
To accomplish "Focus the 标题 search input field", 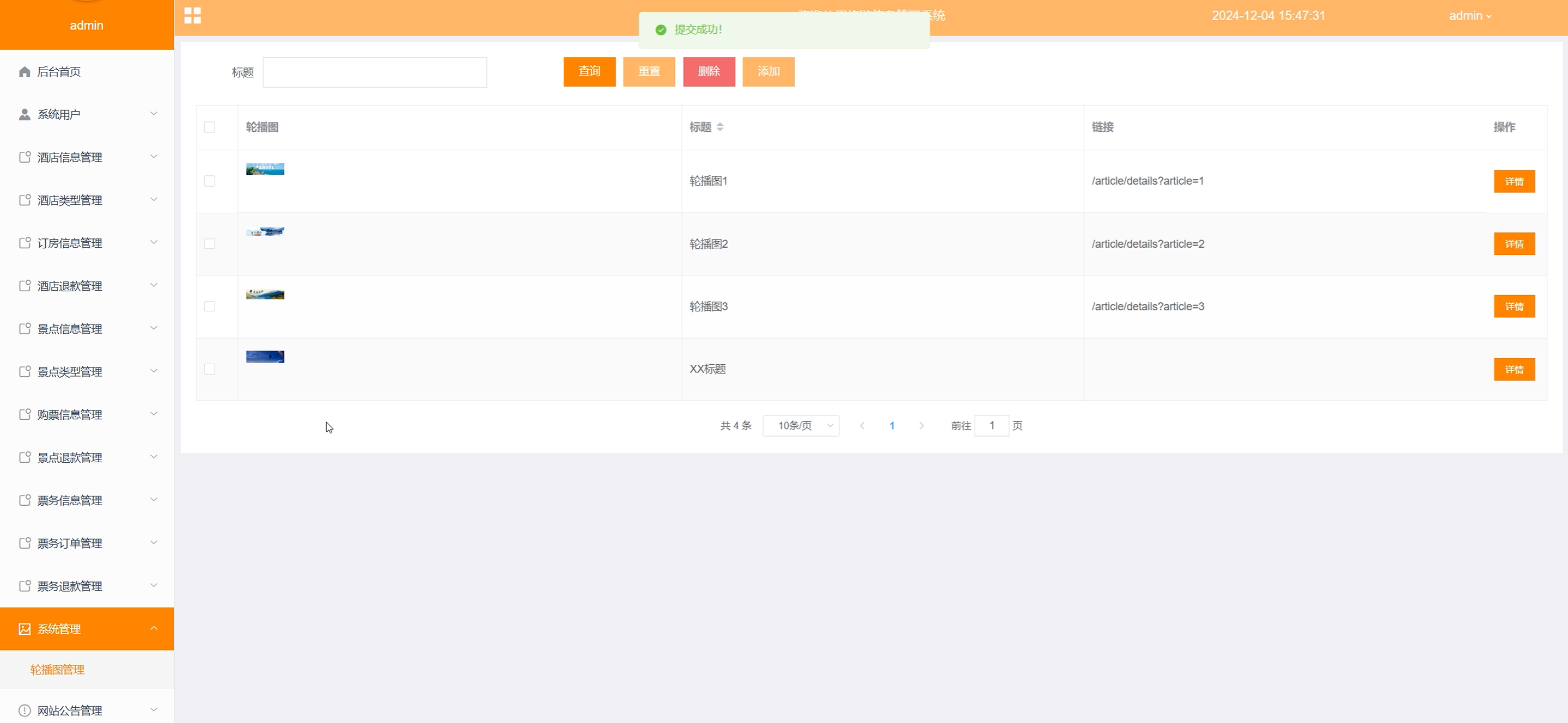I will [374, 72].
